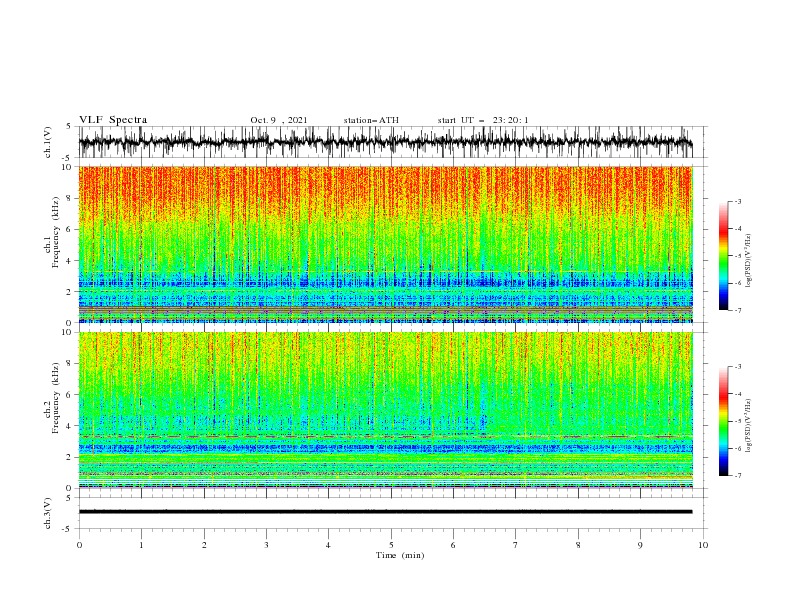Click the '3' tick on the time axis

pos(266,545)
